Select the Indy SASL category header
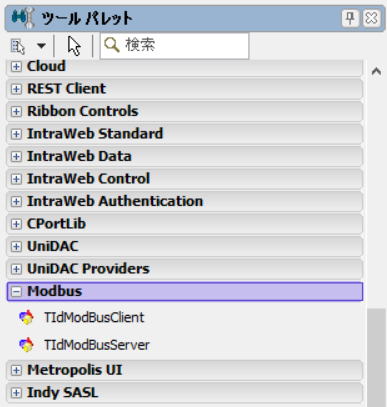 pyautogui.click(x=184, y=393)
